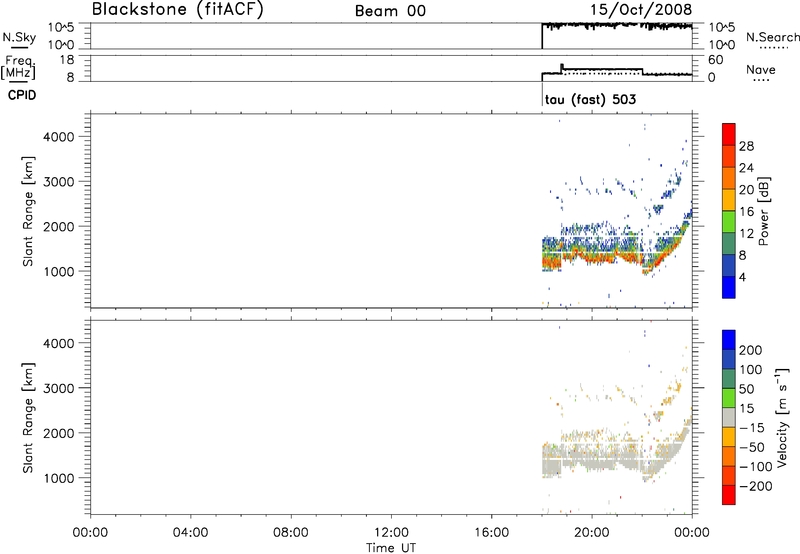This screenshot has width=800, height=554.
Task: Click the '60' right-axis label of Freq. panel
Action: pyautogui.click(x=715, y=60)
